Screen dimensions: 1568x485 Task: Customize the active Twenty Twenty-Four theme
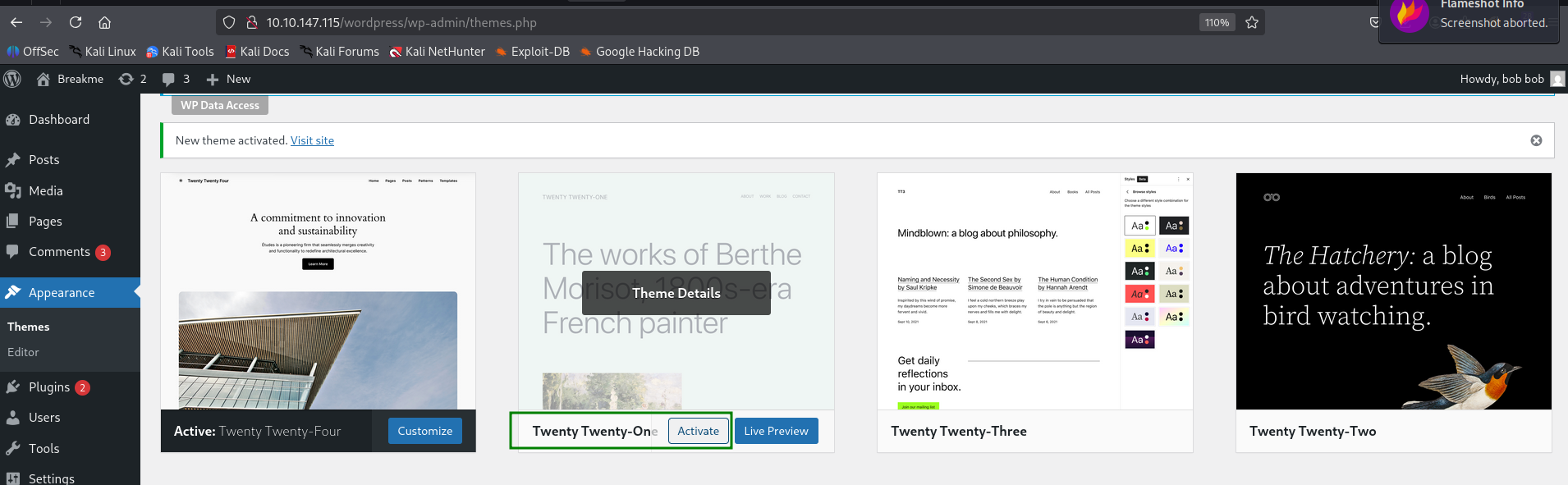424,431
